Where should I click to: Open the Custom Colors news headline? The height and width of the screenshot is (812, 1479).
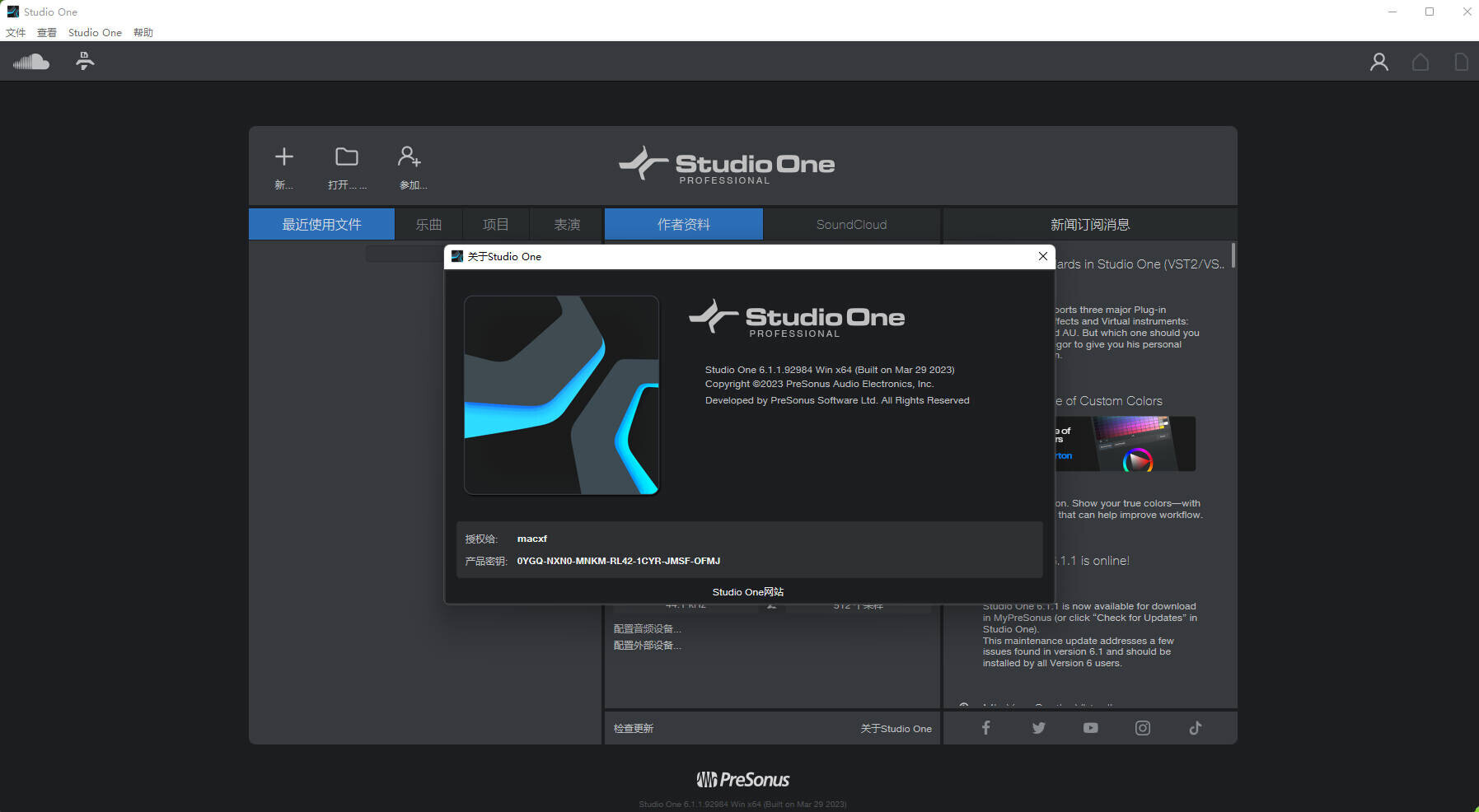(1109, 401)
